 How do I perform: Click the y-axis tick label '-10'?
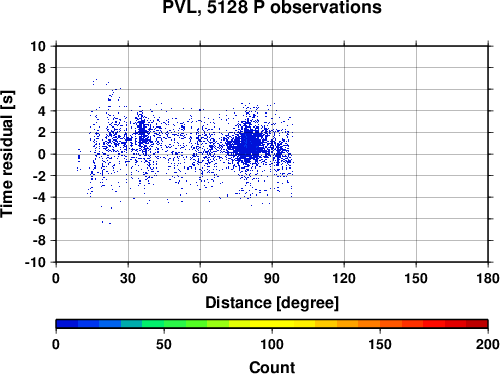35,262
